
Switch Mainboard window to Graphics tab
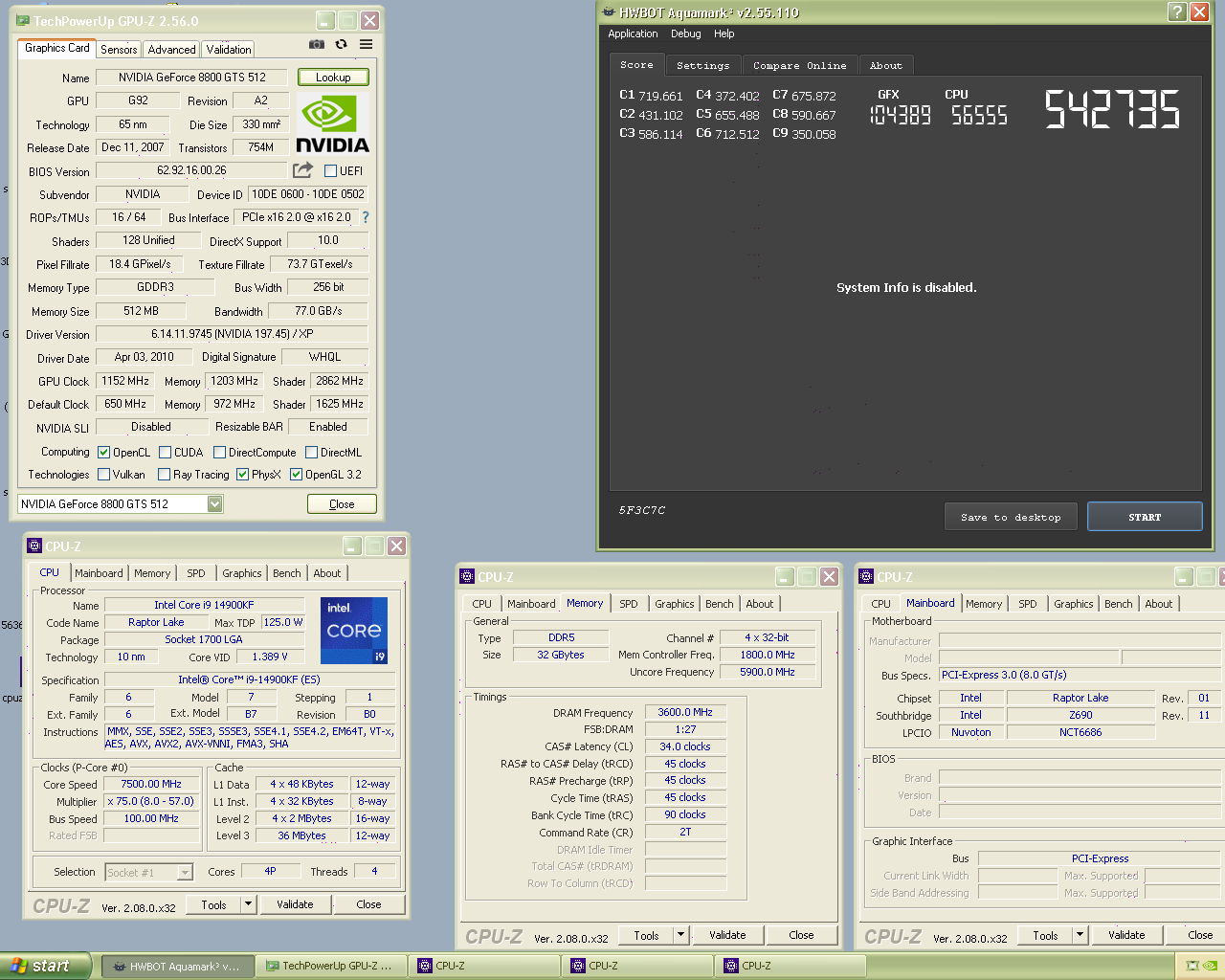point(1073,604)
